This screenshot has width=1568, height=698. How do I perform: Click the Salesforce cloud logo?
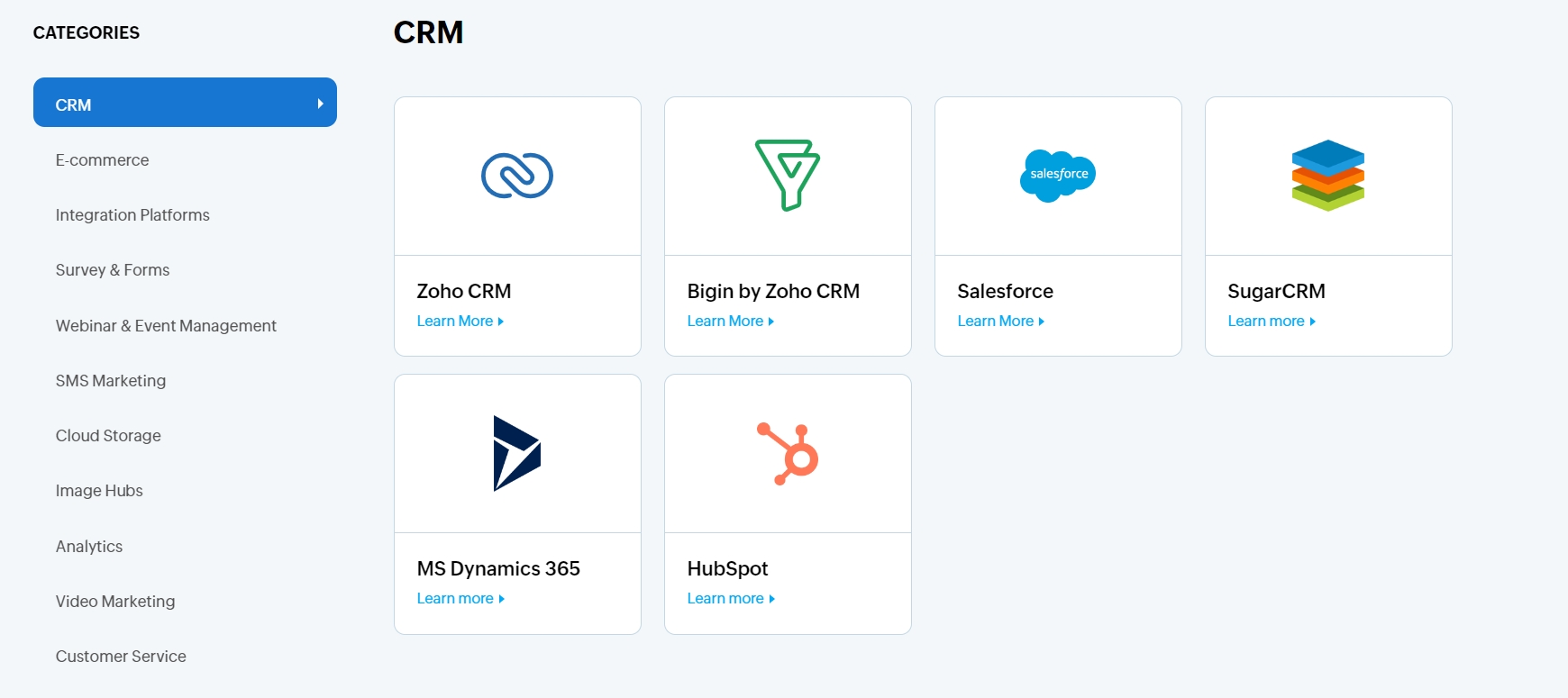tap(1058, 176)
